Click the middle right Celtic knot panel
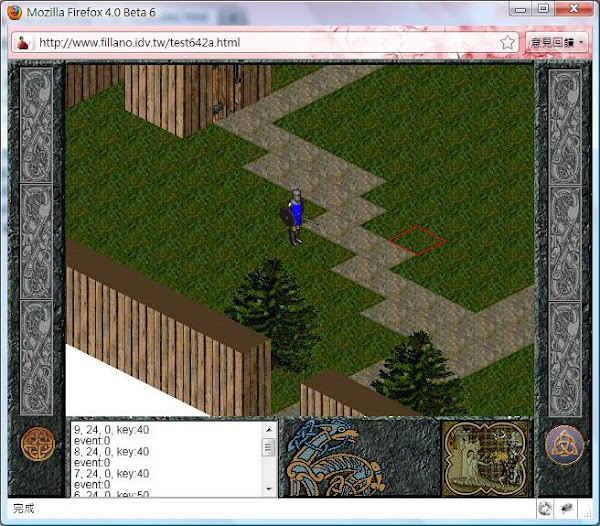600x526 pixels. [x=565, y=243]
